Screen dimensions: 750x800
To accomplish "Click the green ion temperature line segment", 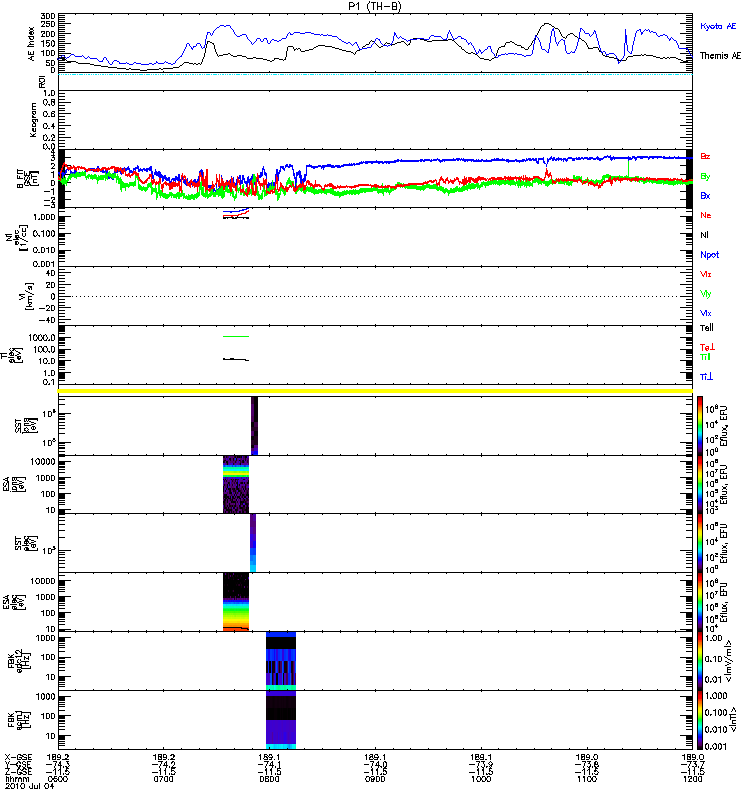I will pos(236,336).
